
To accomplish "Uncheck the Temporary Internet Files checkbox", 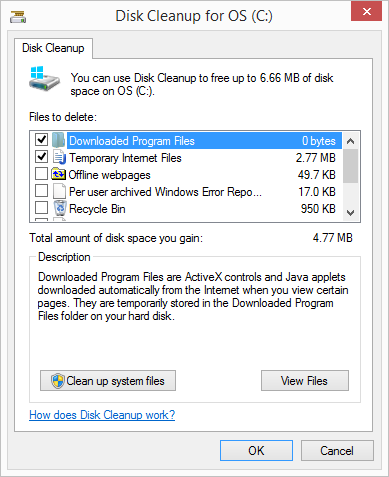I will tap(41, 157).
